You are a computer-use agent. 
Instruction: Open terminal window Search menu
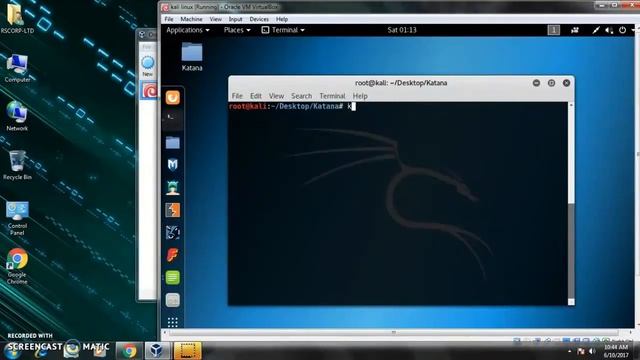pyautogui.click(x=301, y=96)
